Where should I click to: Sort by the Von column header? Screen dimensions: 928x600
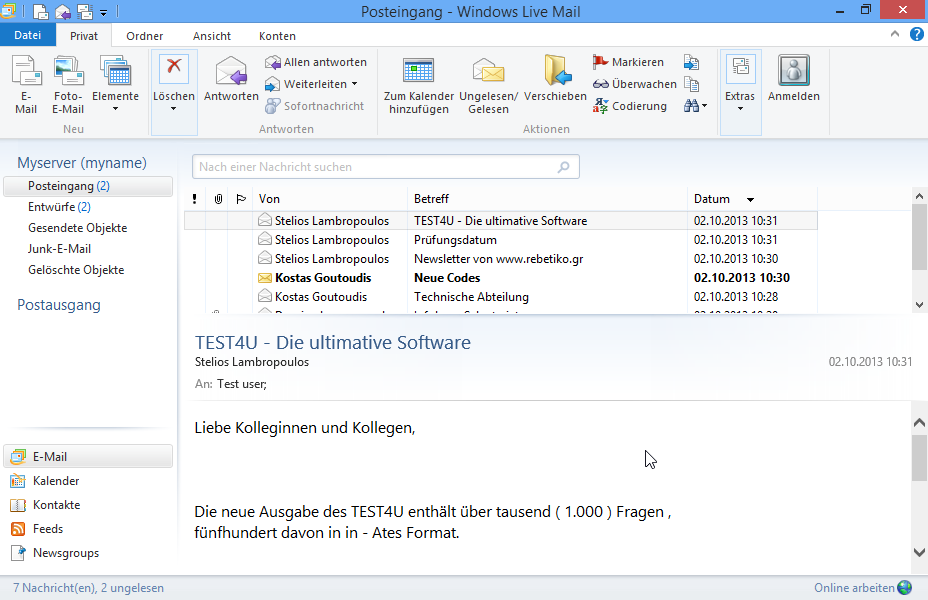[x=330, y=199]
